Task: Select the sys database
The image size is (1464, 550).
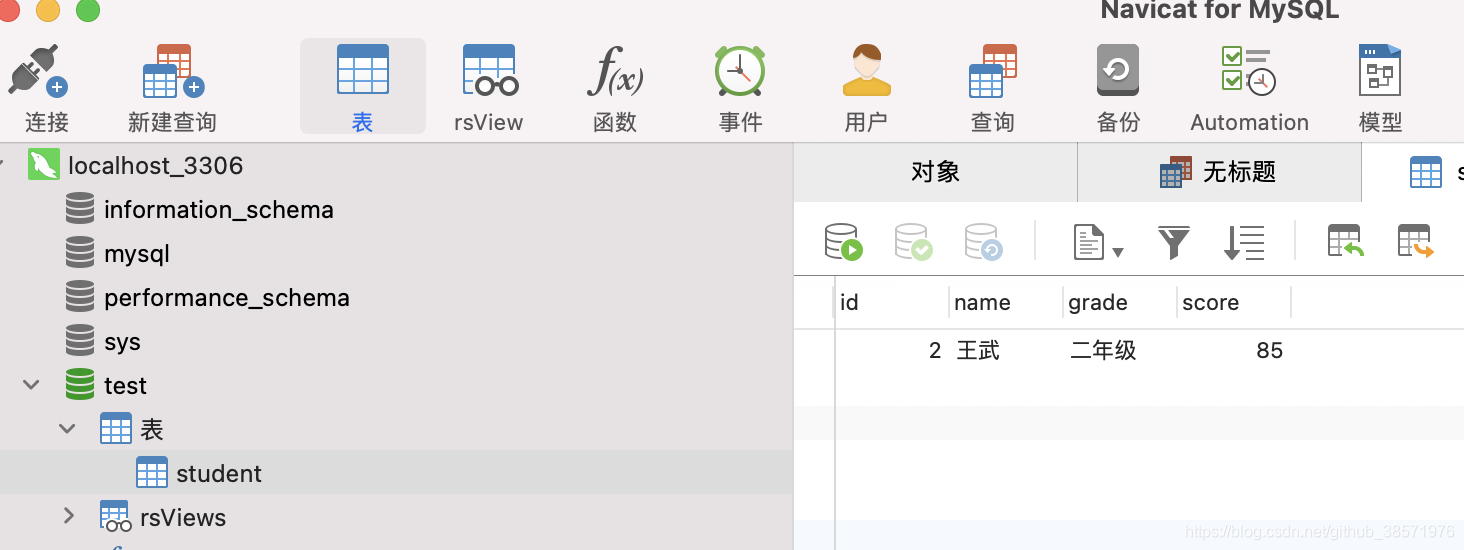Action: tap(122, 342)
